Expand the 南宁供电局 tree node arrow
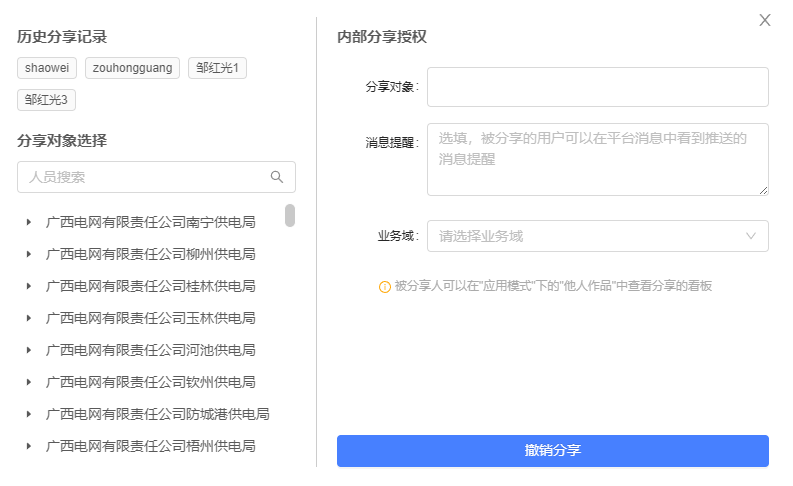This screenshot has width=793, height=486. coord(29,222)
